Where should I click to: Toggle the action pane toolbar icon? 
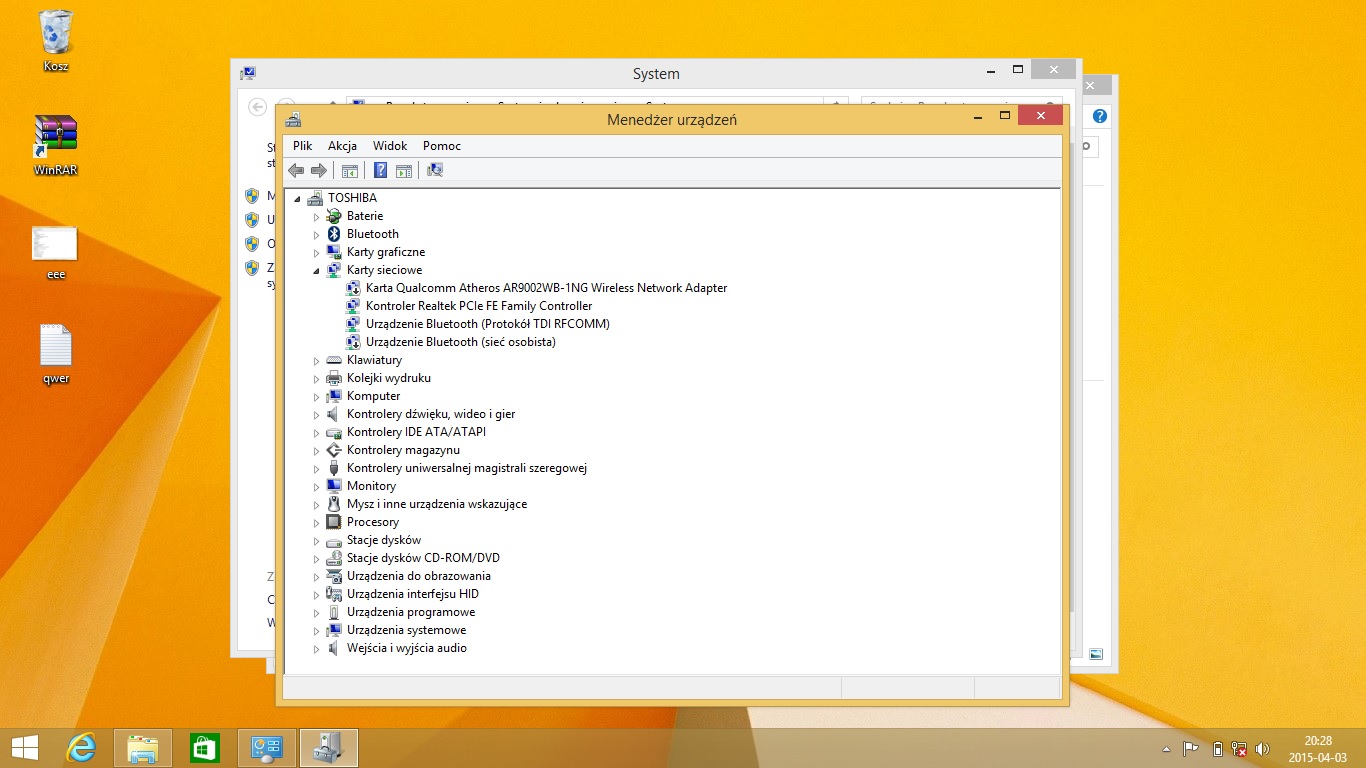tap(404, 170)
